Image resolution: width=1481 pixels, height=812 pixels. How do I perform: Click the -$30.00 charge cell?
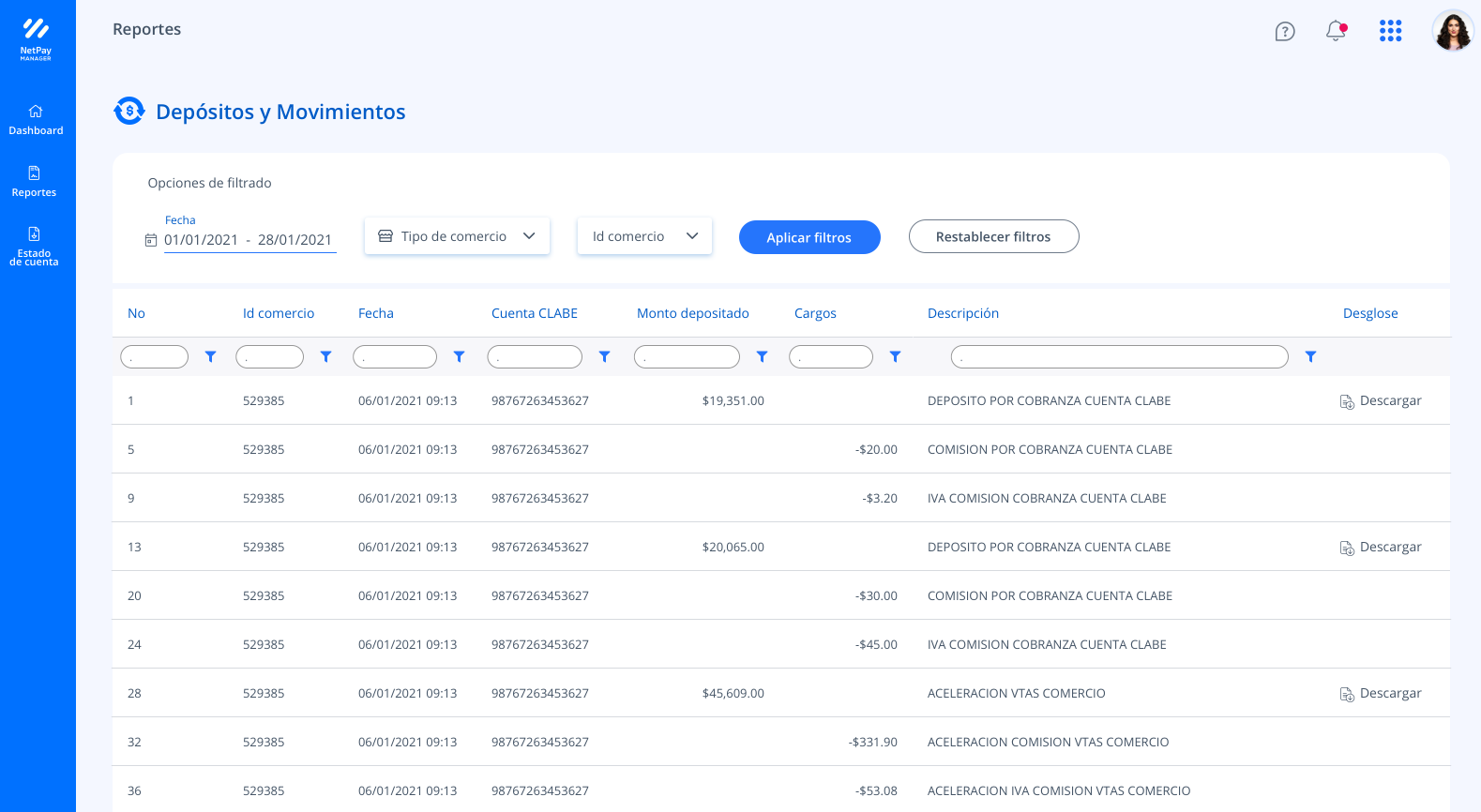pyautogui.click(x=876, y=596)
